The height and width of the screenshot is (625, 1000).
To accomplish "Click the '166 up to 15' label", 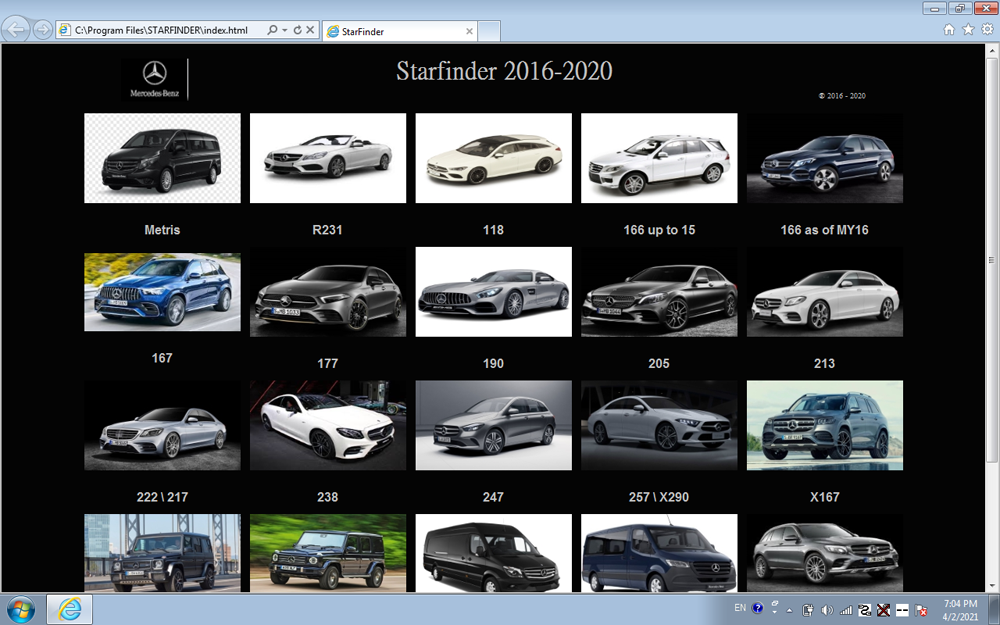I will [x=659, y=230].
